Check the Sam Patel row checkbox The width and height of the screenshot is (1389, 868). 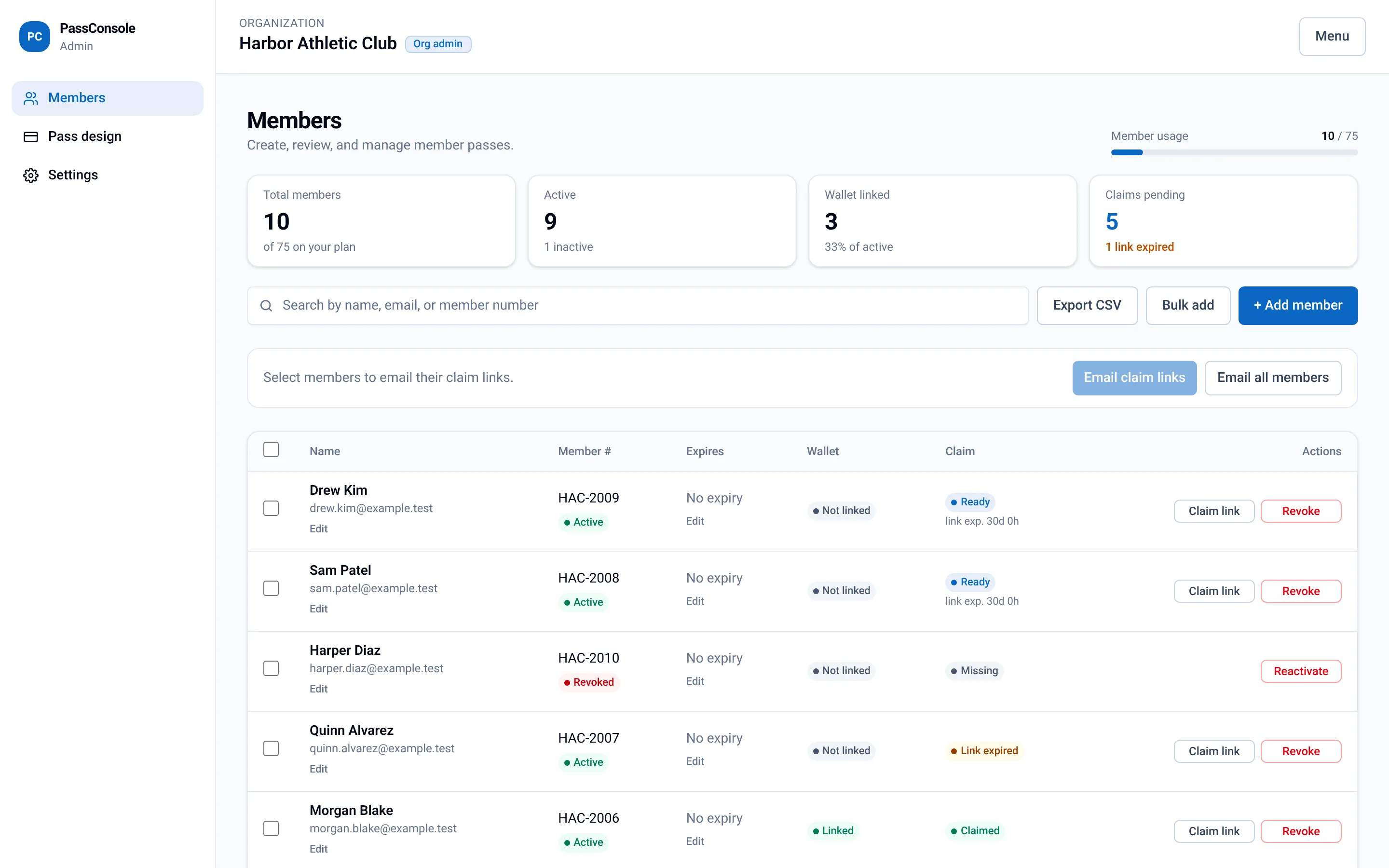(x=271, y=588)
